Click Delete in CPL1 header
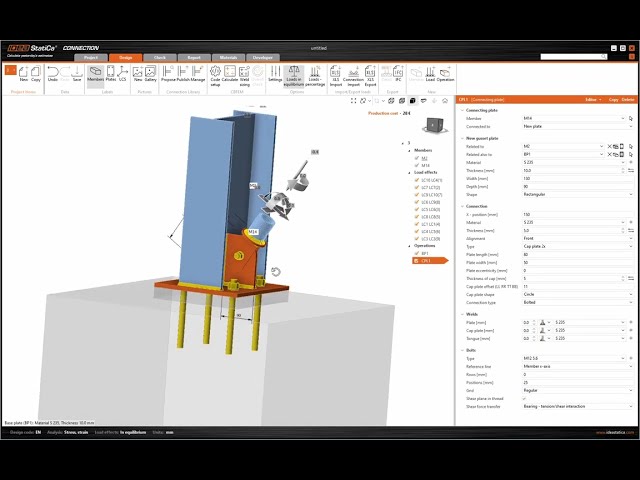Viewport: 640px width, 480px height. (x=628, y=100)
